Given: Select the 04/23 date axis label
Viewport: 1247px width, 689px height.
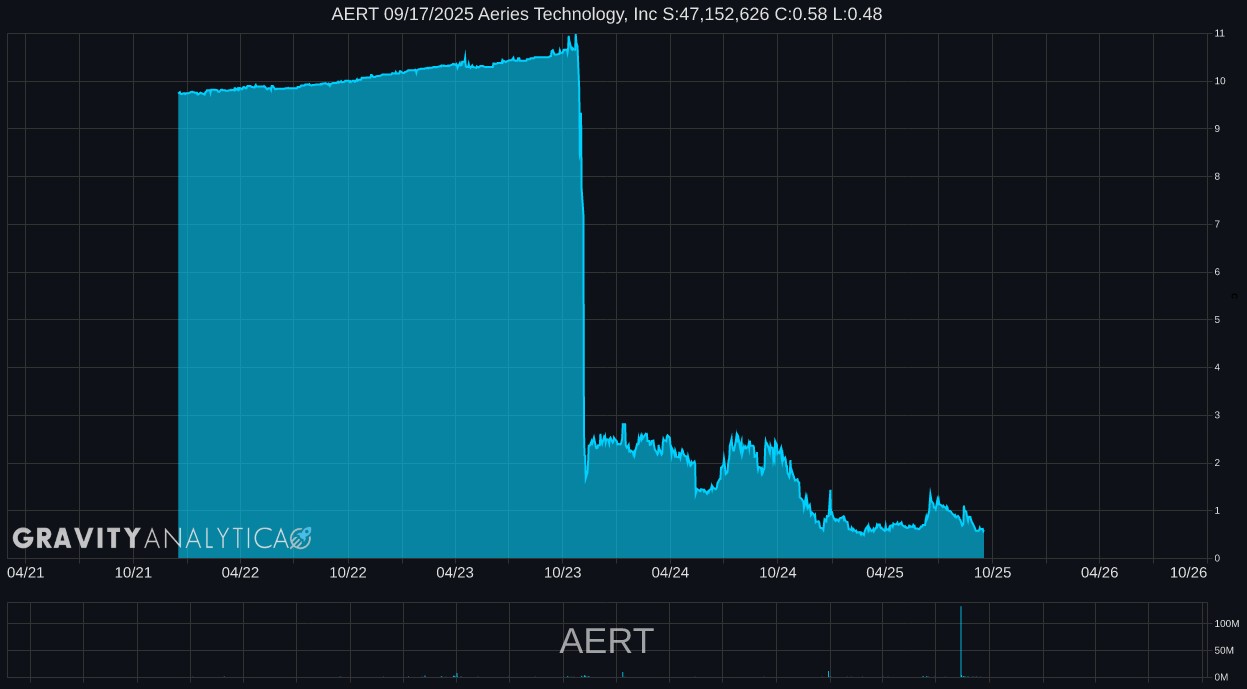Looking at the screenshot, I should [455, 572].
